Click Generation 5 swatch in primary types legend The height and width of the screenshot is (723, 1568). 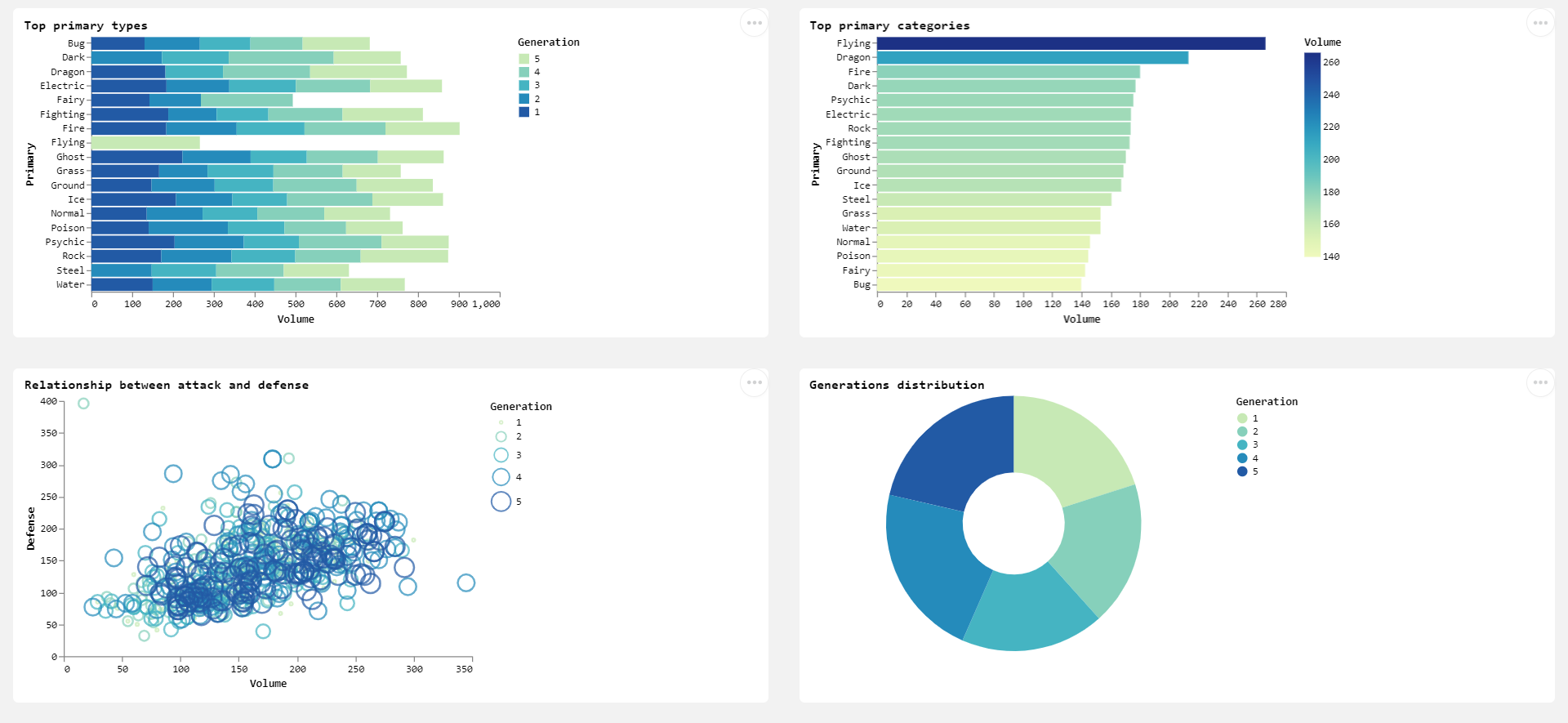tap(524, 59)
